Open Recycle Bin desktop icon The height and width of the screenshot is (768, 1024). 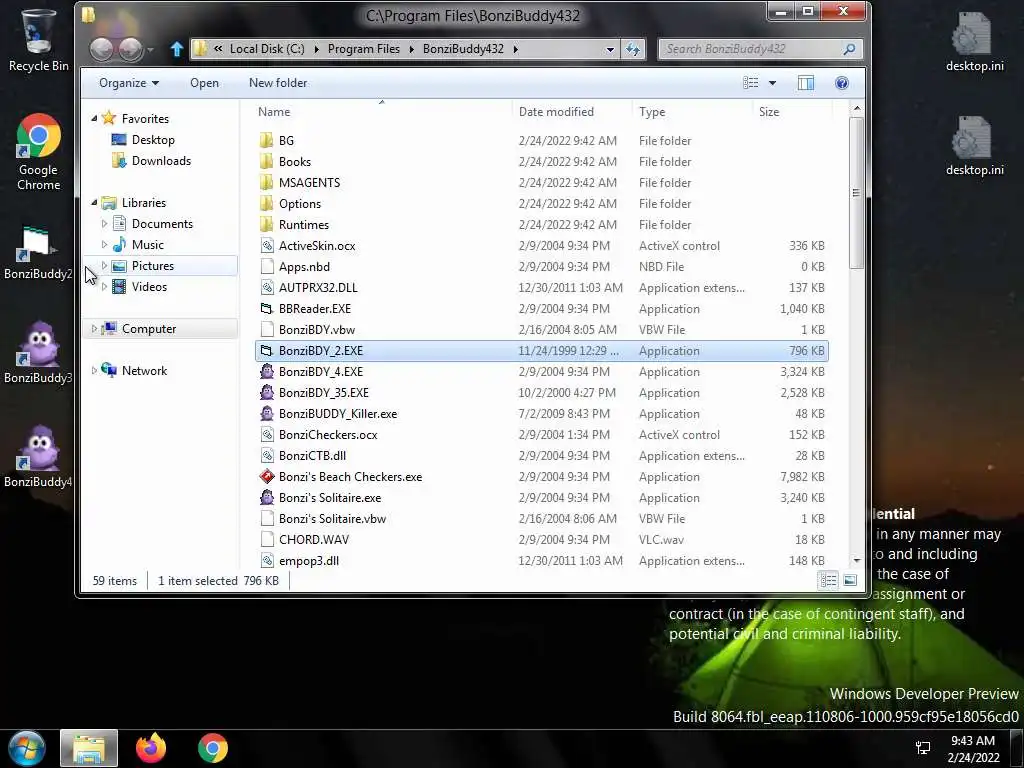click(x=38, y=40)
